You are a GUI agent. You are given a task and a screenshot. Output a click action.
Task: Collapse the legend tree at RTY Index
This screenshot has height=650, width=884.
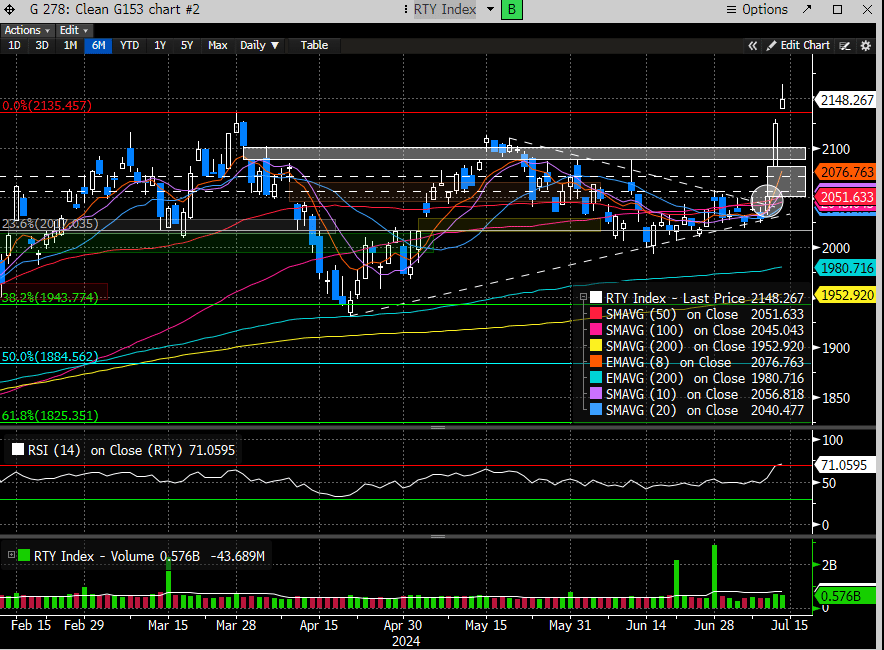tap(583, 298)
